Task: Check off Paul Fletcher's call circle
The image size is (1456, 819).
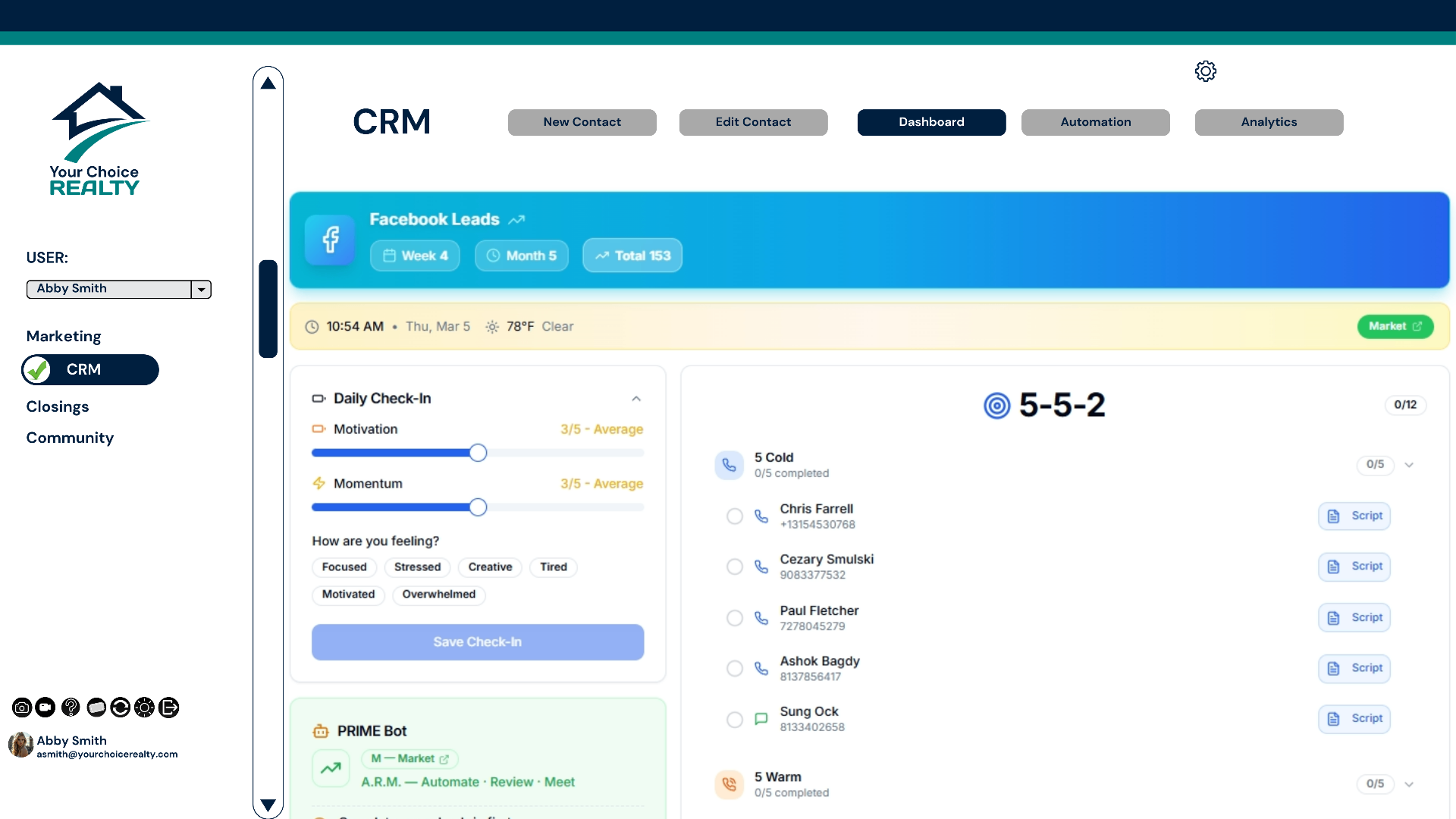Action: tap(735, 618)
